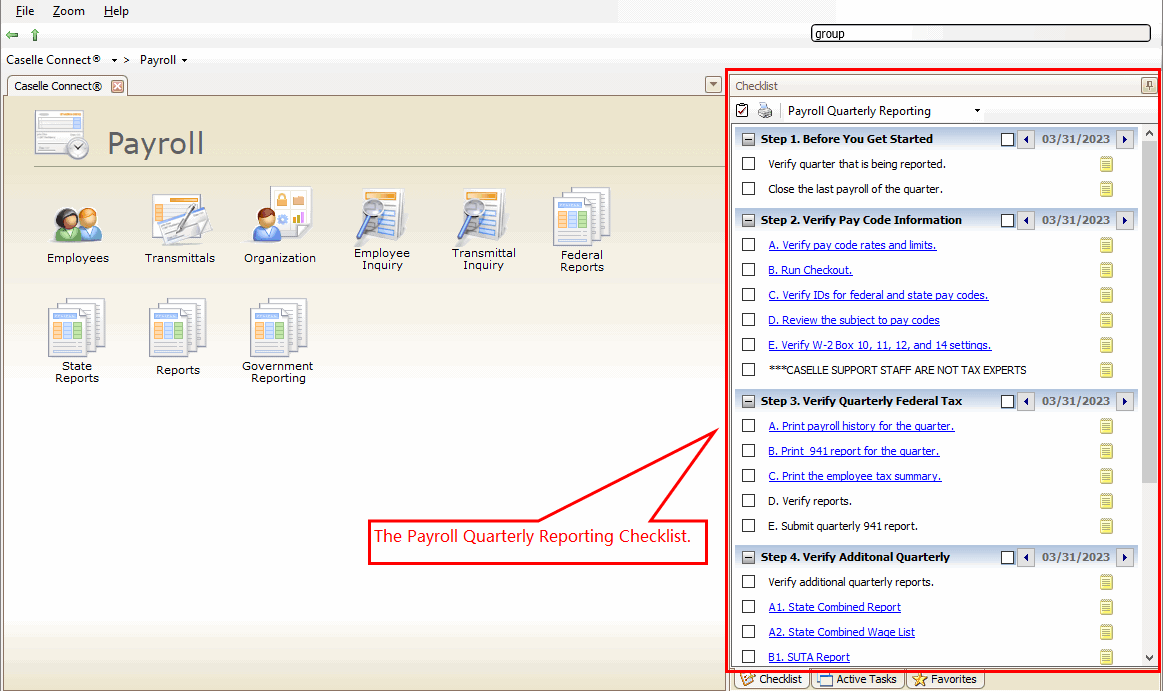Open Government Reporting icon
1163x691 pixels.
pos(278,330)
